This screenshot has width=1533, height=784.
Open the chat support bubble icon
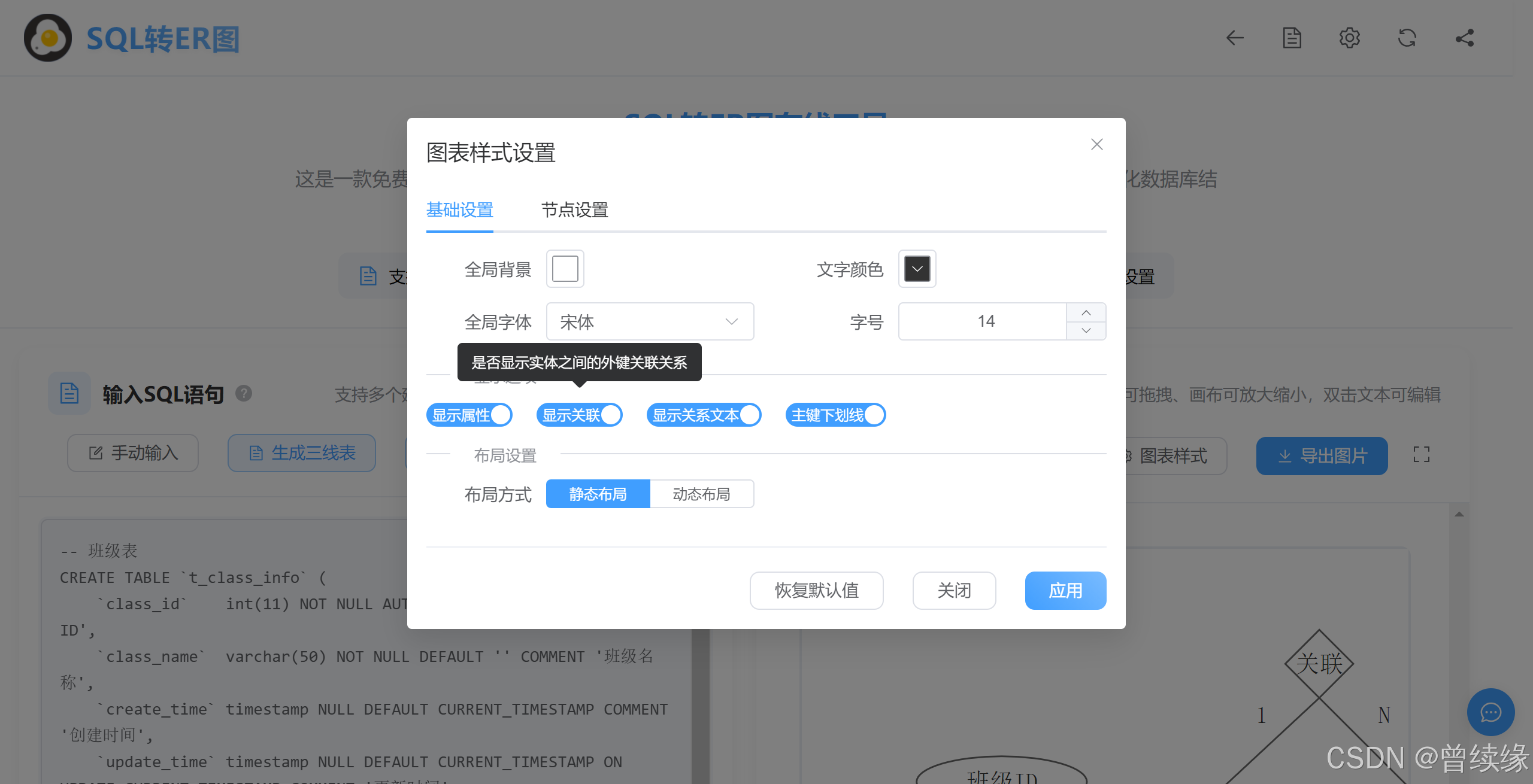(x=1490, y=712)
